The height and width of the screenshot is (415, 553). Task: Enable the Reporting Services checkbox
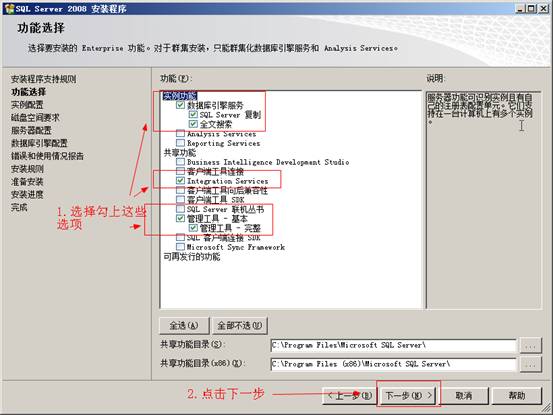click(x=180, y=143)
